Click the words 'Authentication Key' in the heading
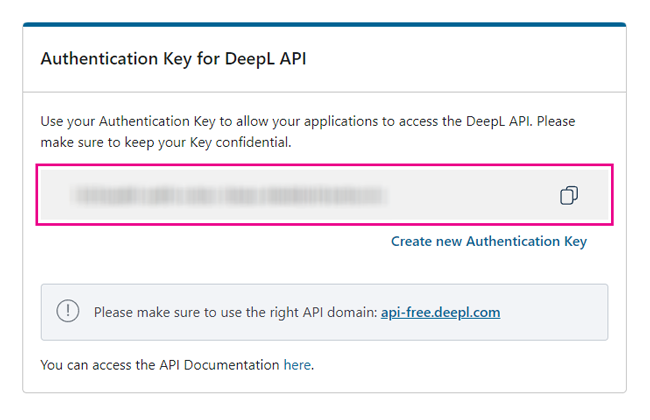 [x=112, y=59]
